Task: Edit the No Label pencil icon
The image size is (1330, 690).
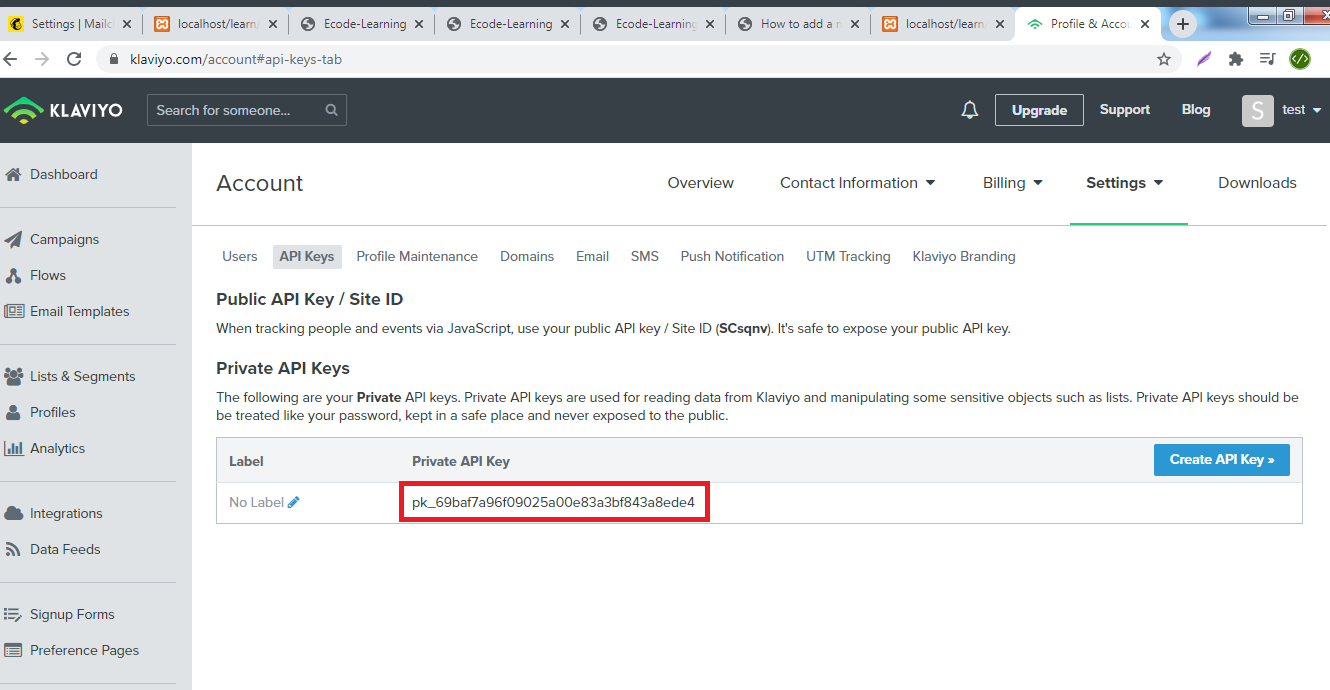Action: pos(294,502)
